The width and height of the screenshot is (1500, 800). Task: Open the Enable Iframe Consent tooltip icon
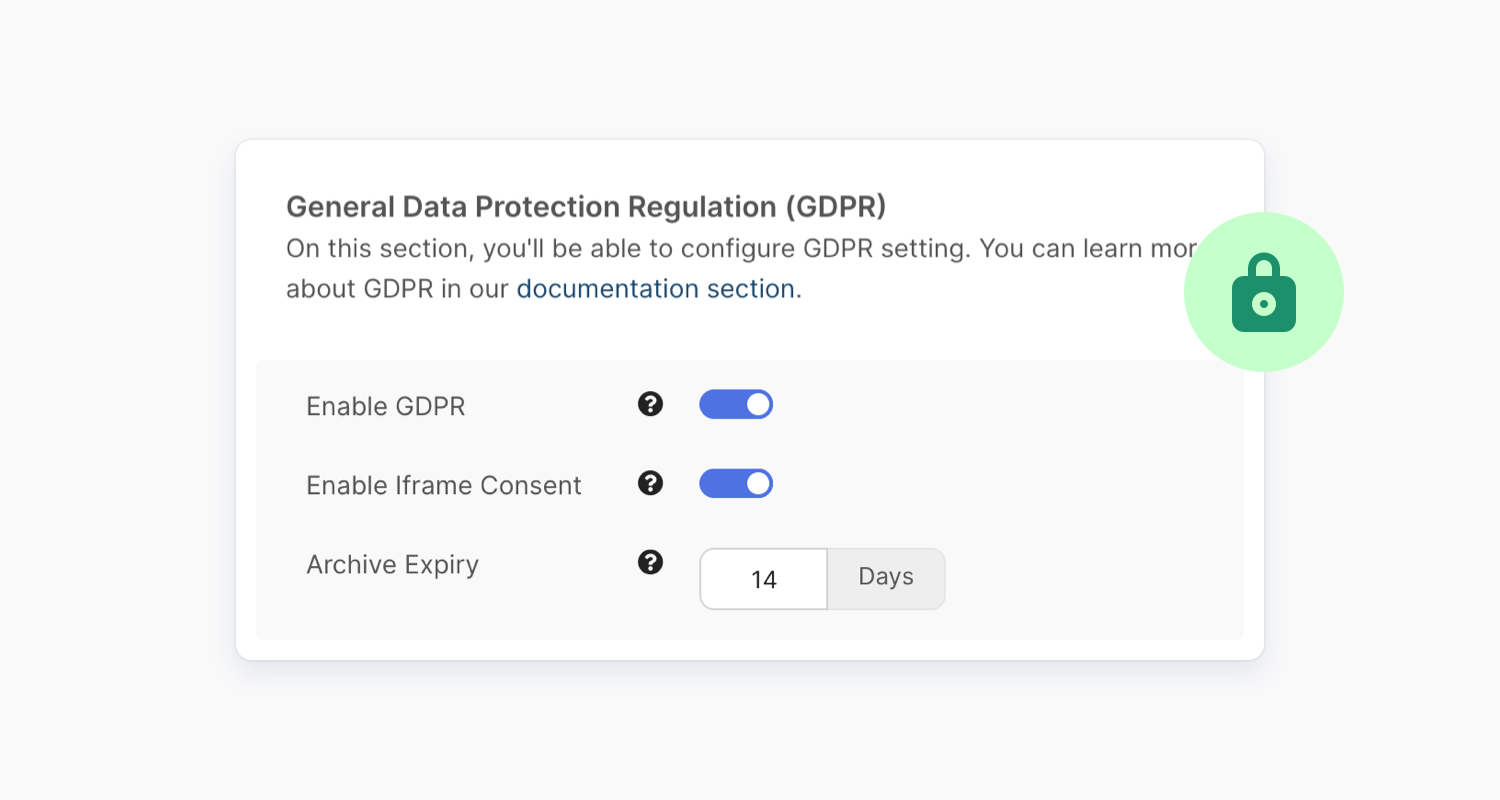[650, 483]
